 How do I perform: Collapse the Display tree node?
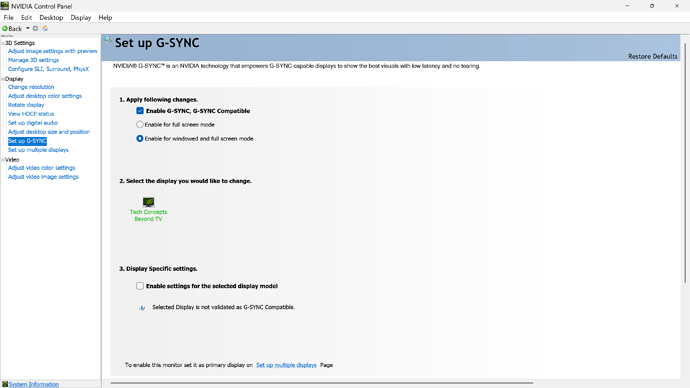pyautogui.click(x=3, y=79)
